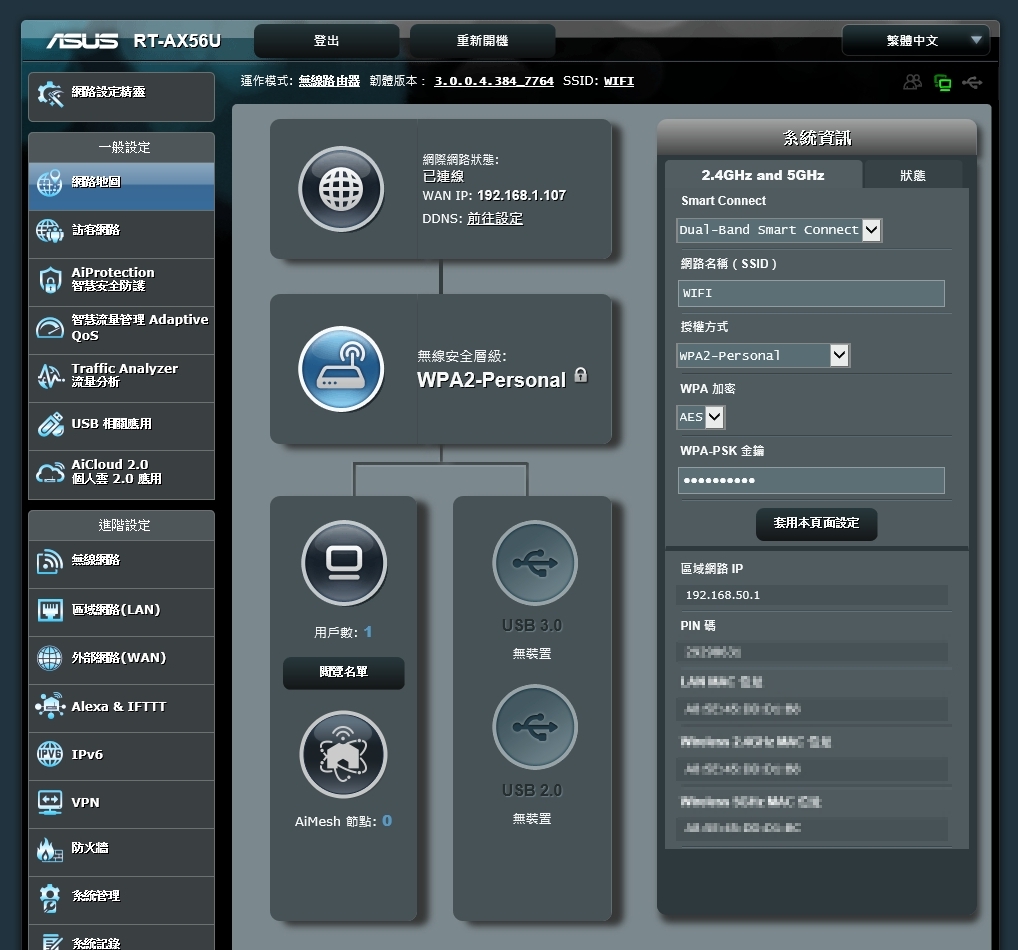This screenshot has width=1018, height=950.
Task: Open the 繁體中文 language selector
Action: [915, 40]
